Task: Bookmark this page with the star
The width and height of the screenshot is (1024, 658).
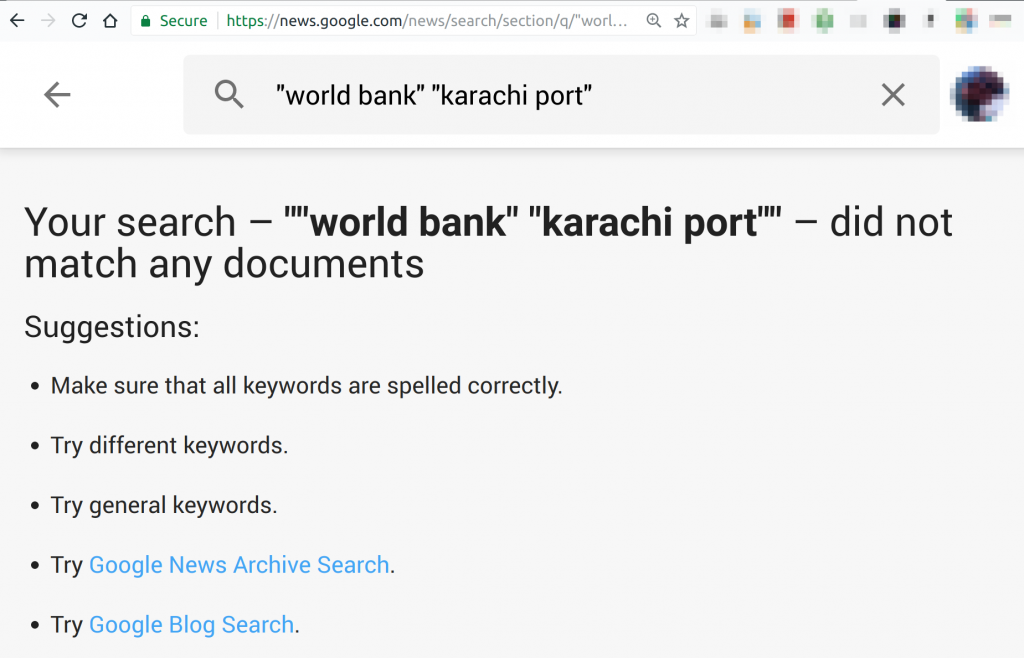Action: click(682, 21)
